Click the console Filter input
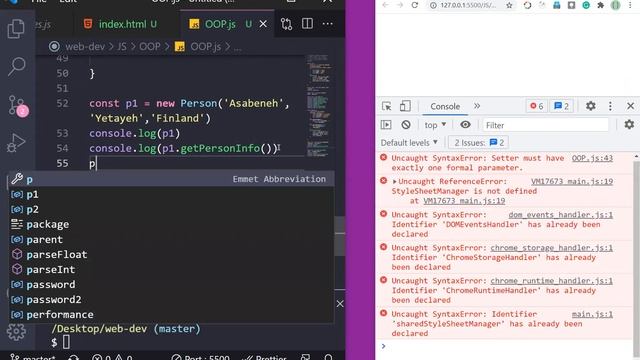This screenshot has width=640, height=360. coord(545,125)
